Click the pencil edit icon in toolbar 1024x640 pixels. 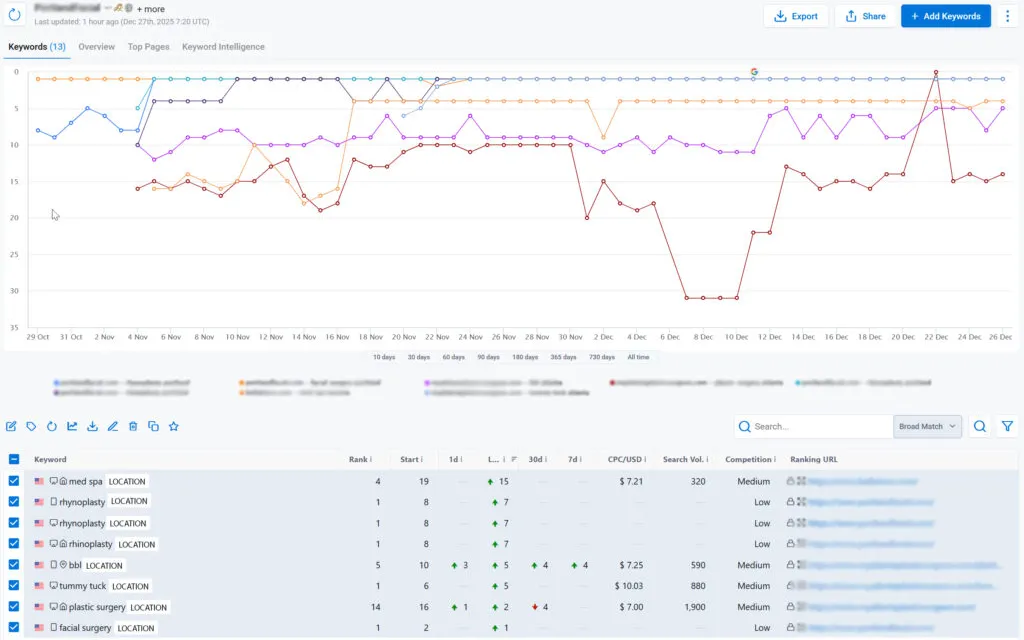click(112, 426)
